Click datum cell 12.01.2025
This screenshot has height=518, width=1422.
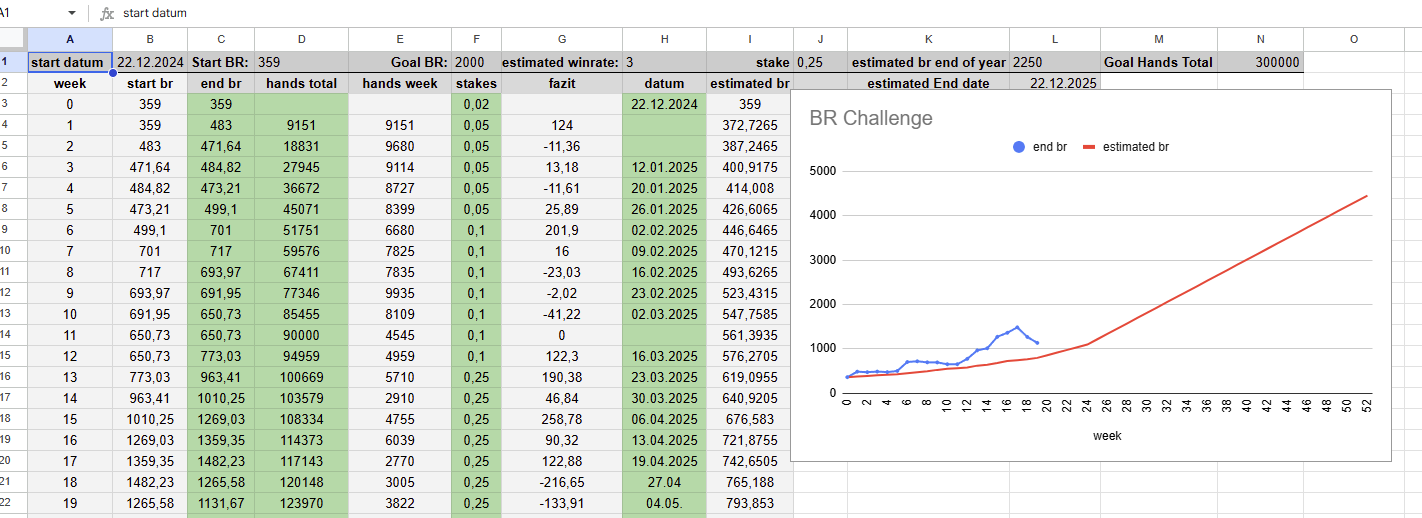[x=664, y=167]
